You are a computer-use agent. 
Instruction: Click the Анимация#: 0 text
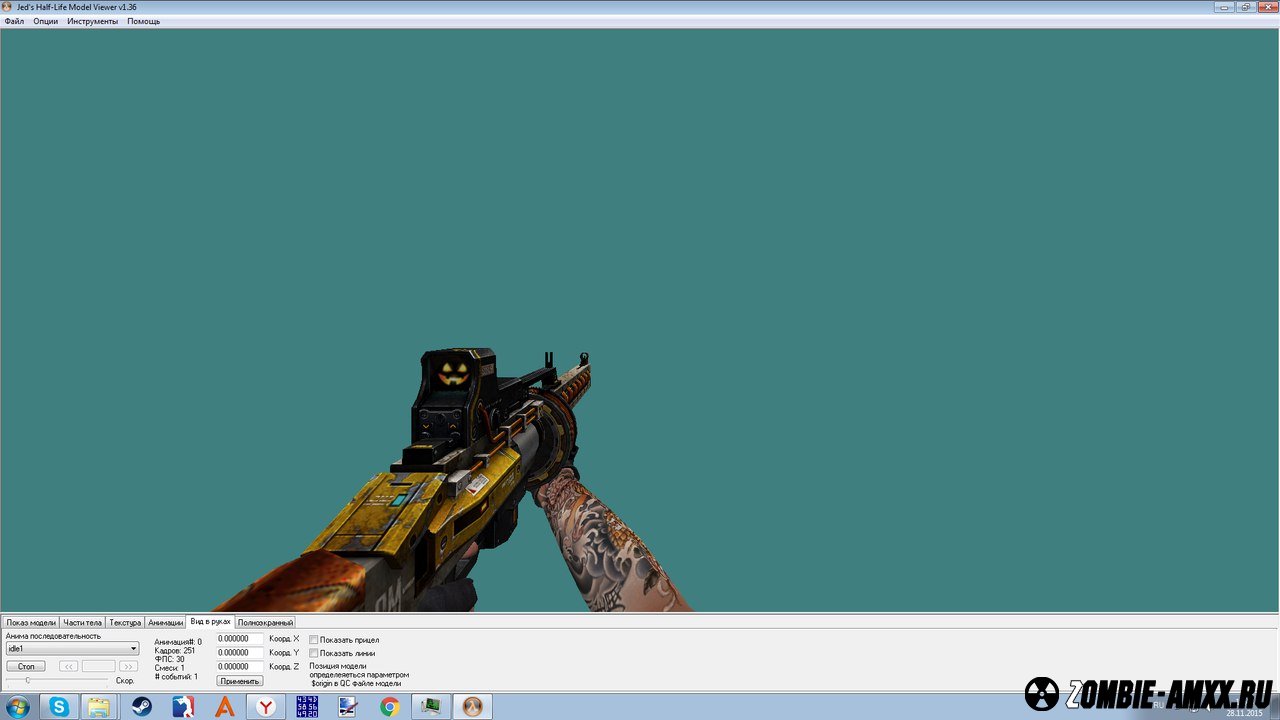point(178,642)
